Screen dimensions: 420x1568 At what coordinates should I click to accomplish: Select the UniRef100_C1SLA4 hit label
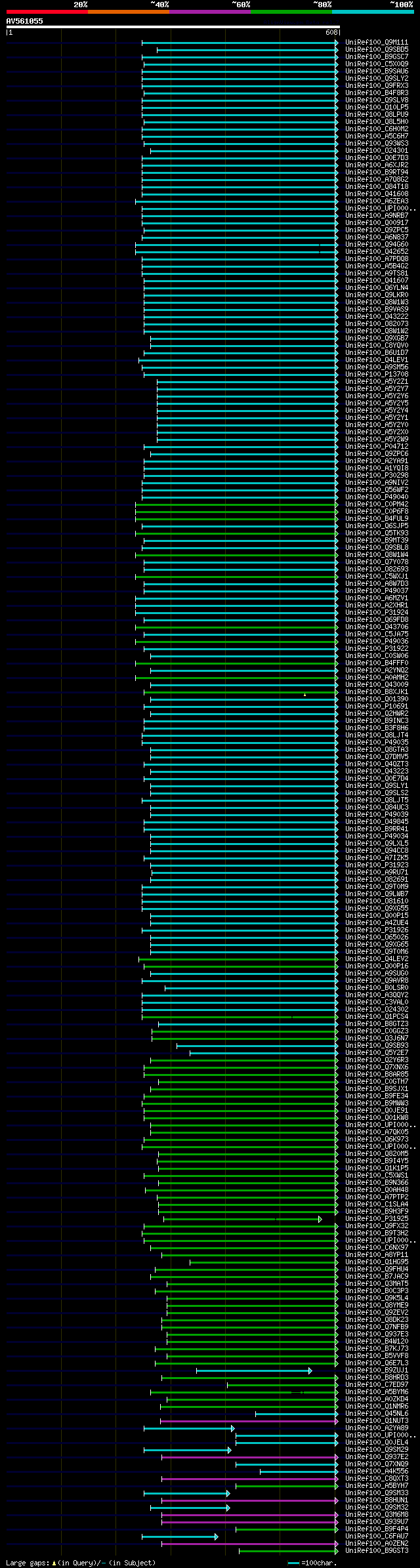click(377, 1204)
